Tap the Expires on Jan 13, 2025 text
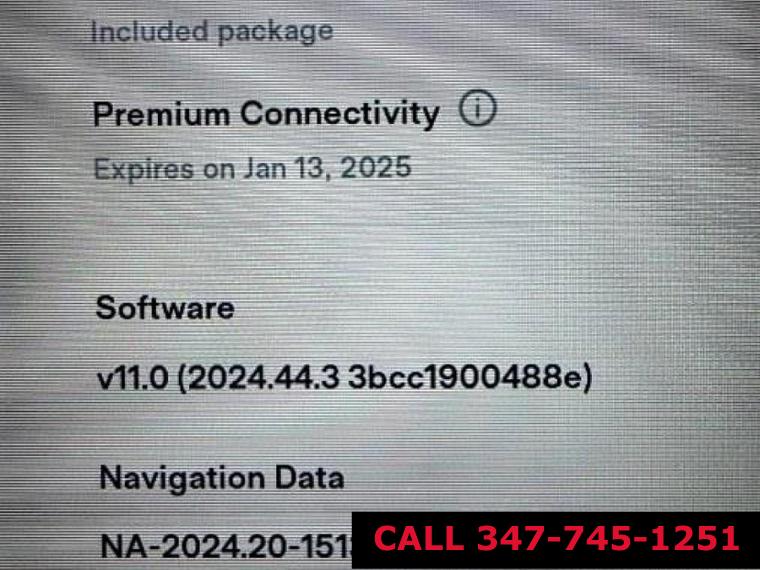760x570 pixels. click(253, 168)
